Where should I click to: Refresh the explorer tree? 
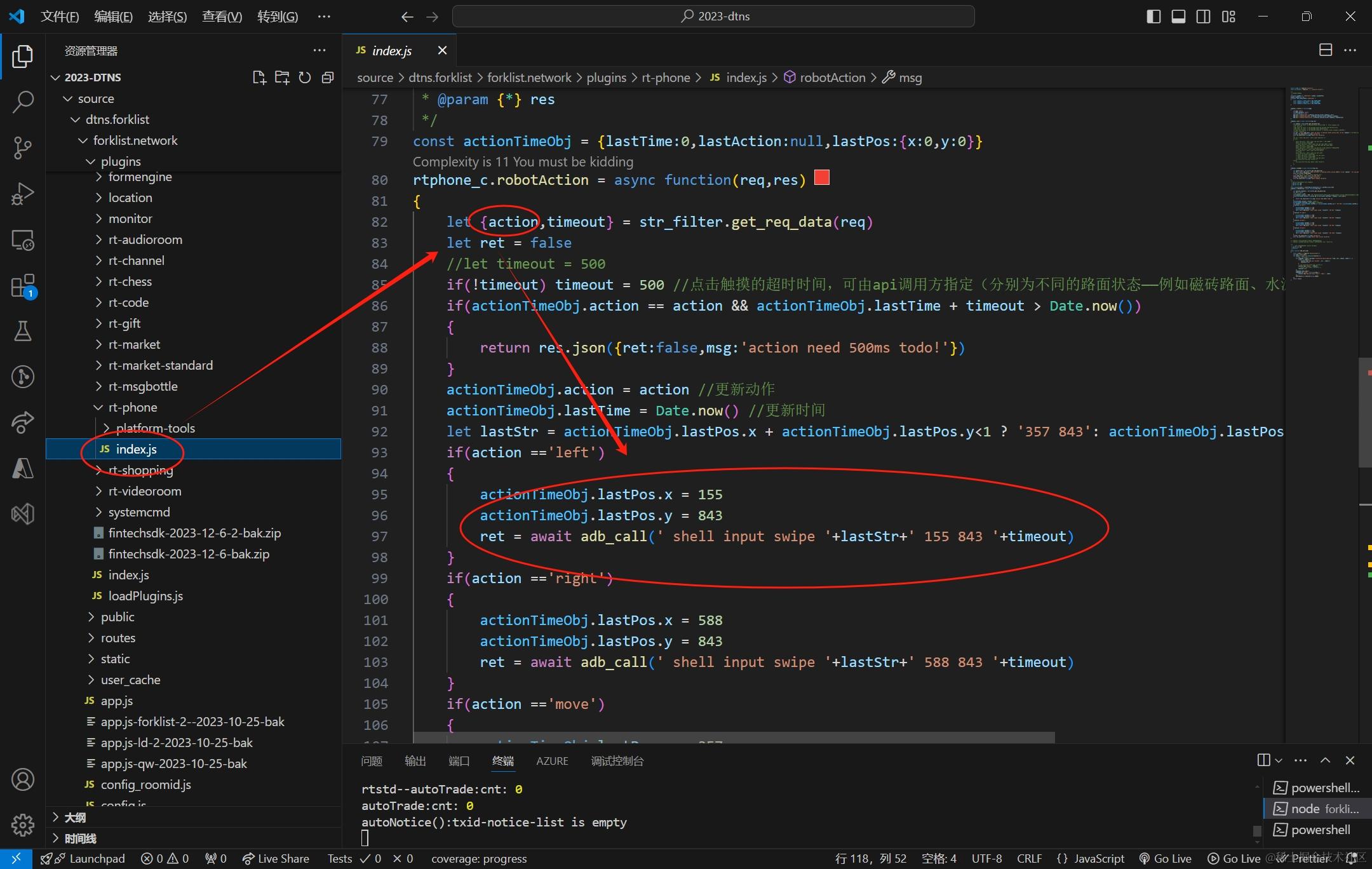305,77
